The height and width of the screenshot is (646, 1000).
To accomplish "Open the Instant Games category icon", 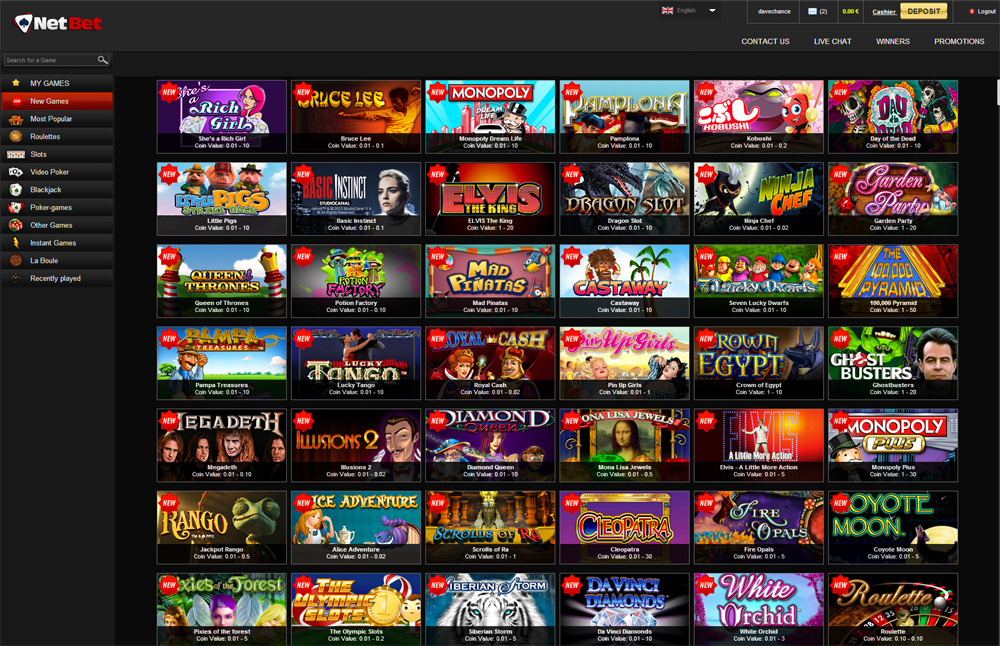I will pyautogui.click(x=16, y=243).
